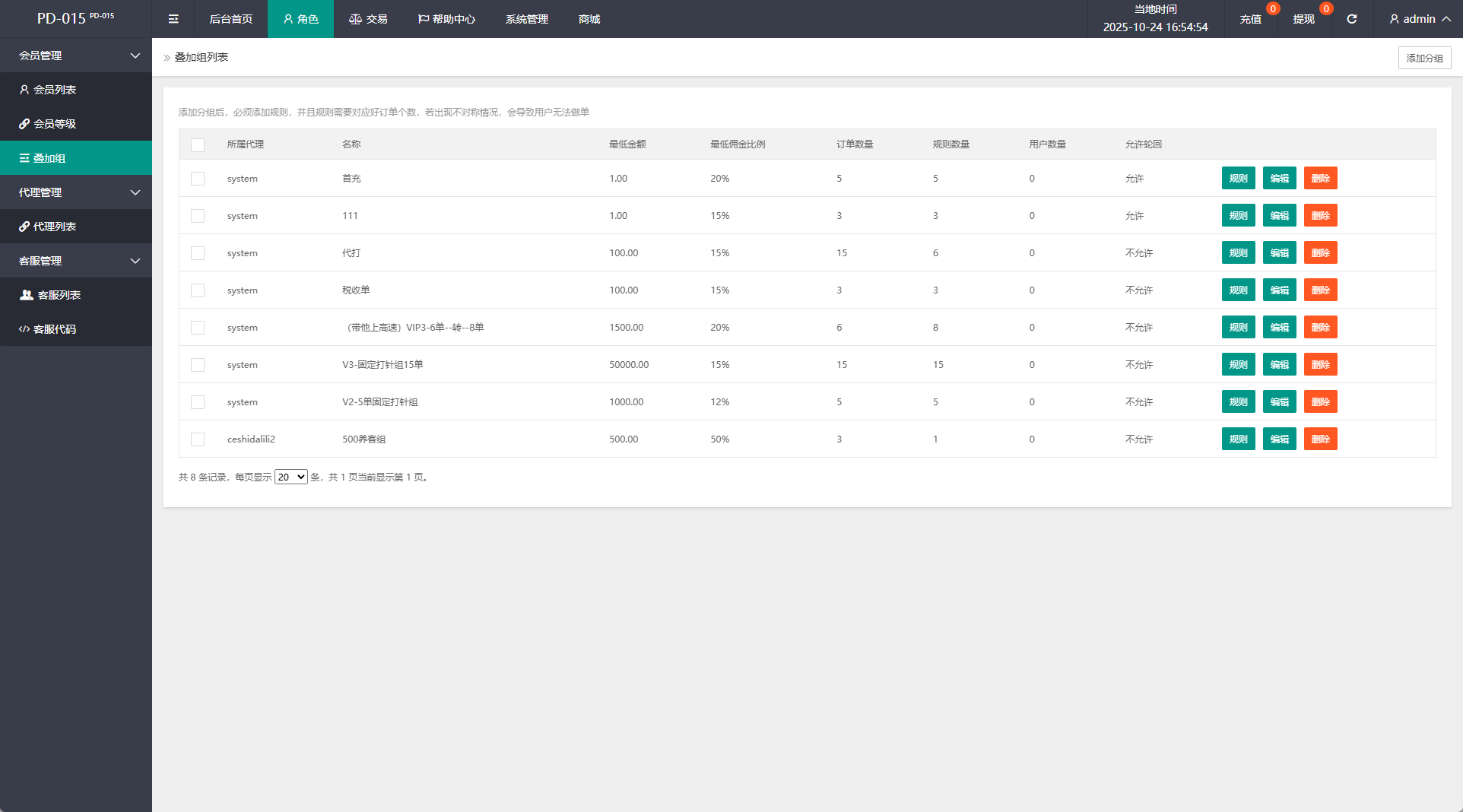Click the 充值 notification badge
The image size is (1463, 812).
coord(1272,9)
